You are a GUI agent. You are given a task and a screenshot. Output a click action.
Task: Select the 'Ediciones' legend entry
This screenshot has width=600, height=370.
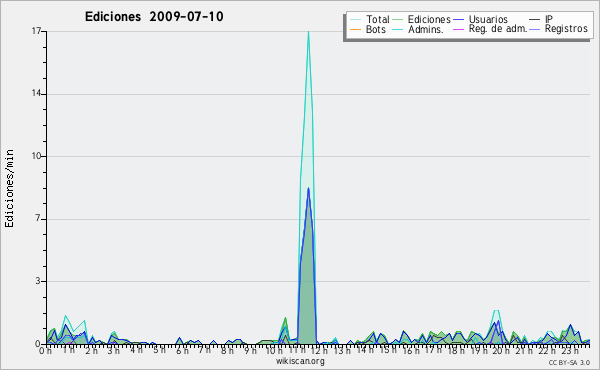click(429, 19)
